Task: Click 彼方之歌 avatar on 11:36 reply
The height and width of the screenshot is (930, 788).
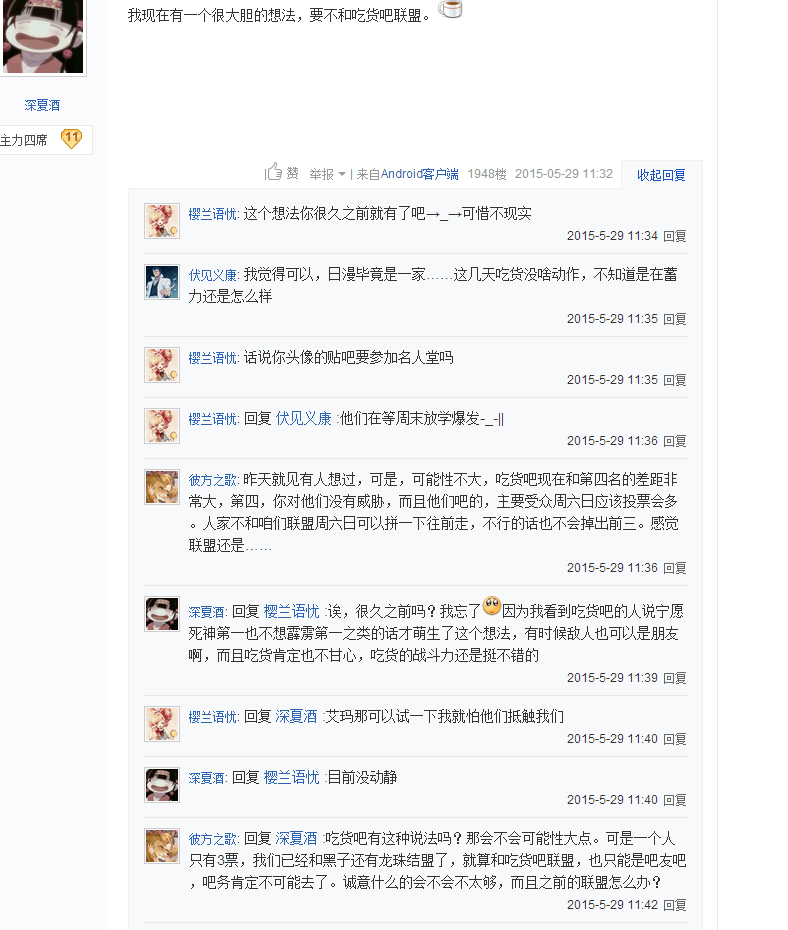Action: [x=162, y=487]
